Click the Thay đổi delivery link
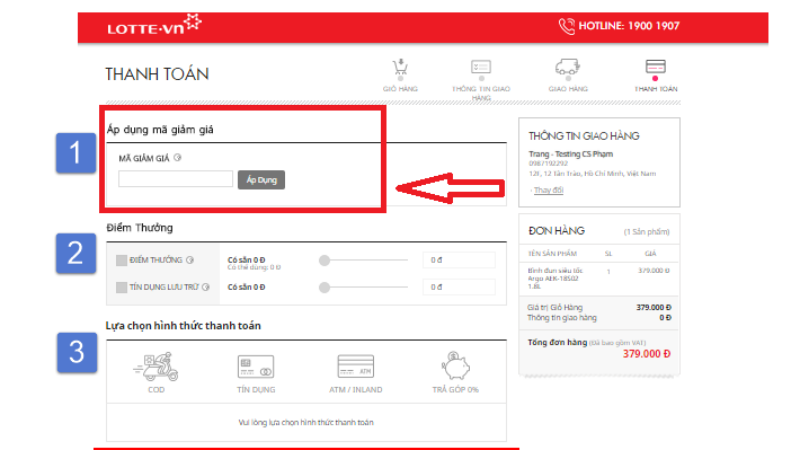The image size is (800, 450). point(548,190)
